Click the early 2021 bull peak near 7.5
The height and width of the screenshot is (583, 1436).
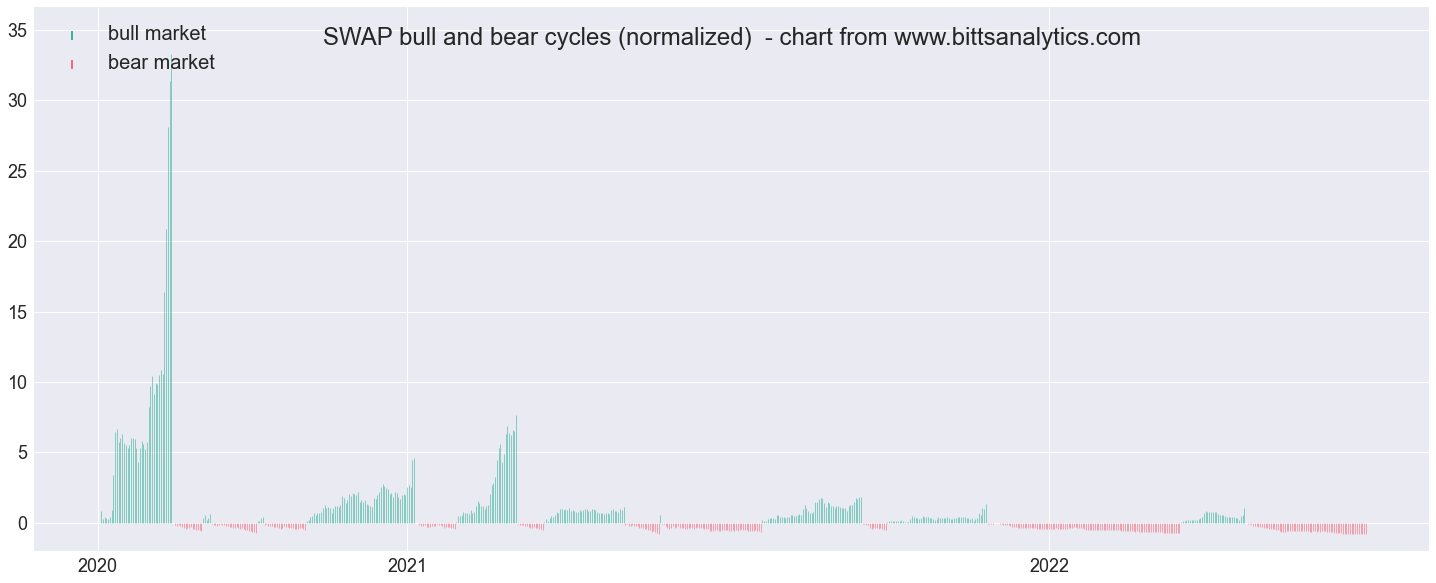coord(516,419)
